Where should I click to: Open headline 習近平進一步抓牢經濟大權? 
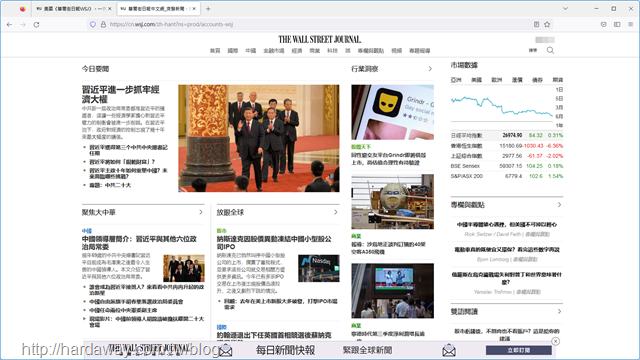click(x=120, y=94)
